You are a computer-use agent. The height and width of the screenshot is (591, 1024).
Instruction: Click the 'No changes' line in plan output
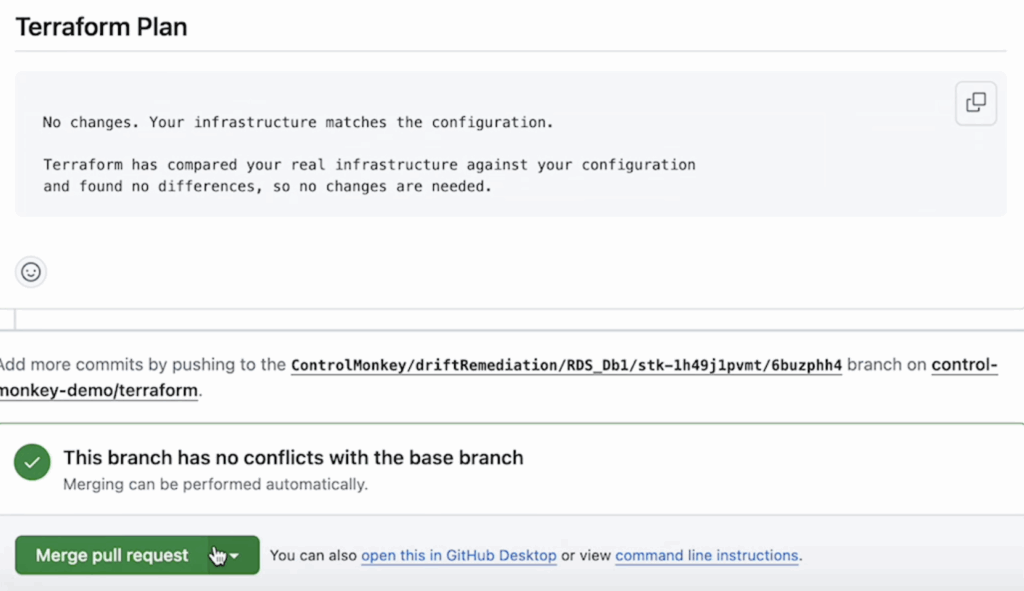point(297,122)
